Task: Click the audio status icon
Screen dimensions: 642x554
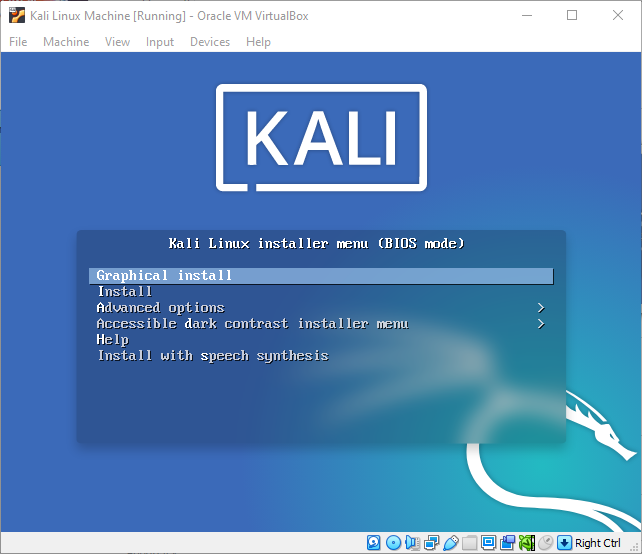Action: (412, 543)
